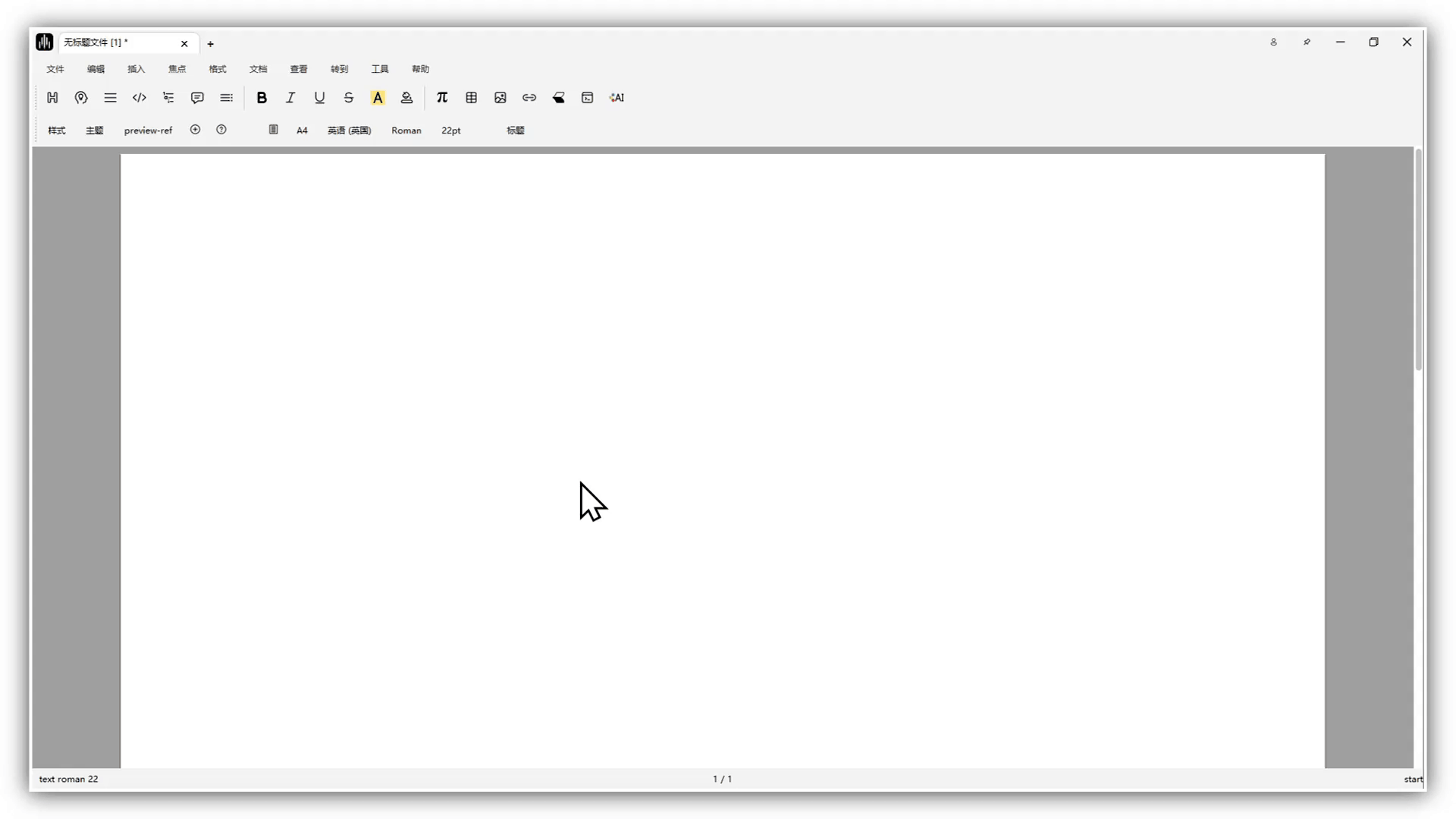Screen dimensions: 1456x819
Task: Open the 格式 menu
Action: point(218,69)
